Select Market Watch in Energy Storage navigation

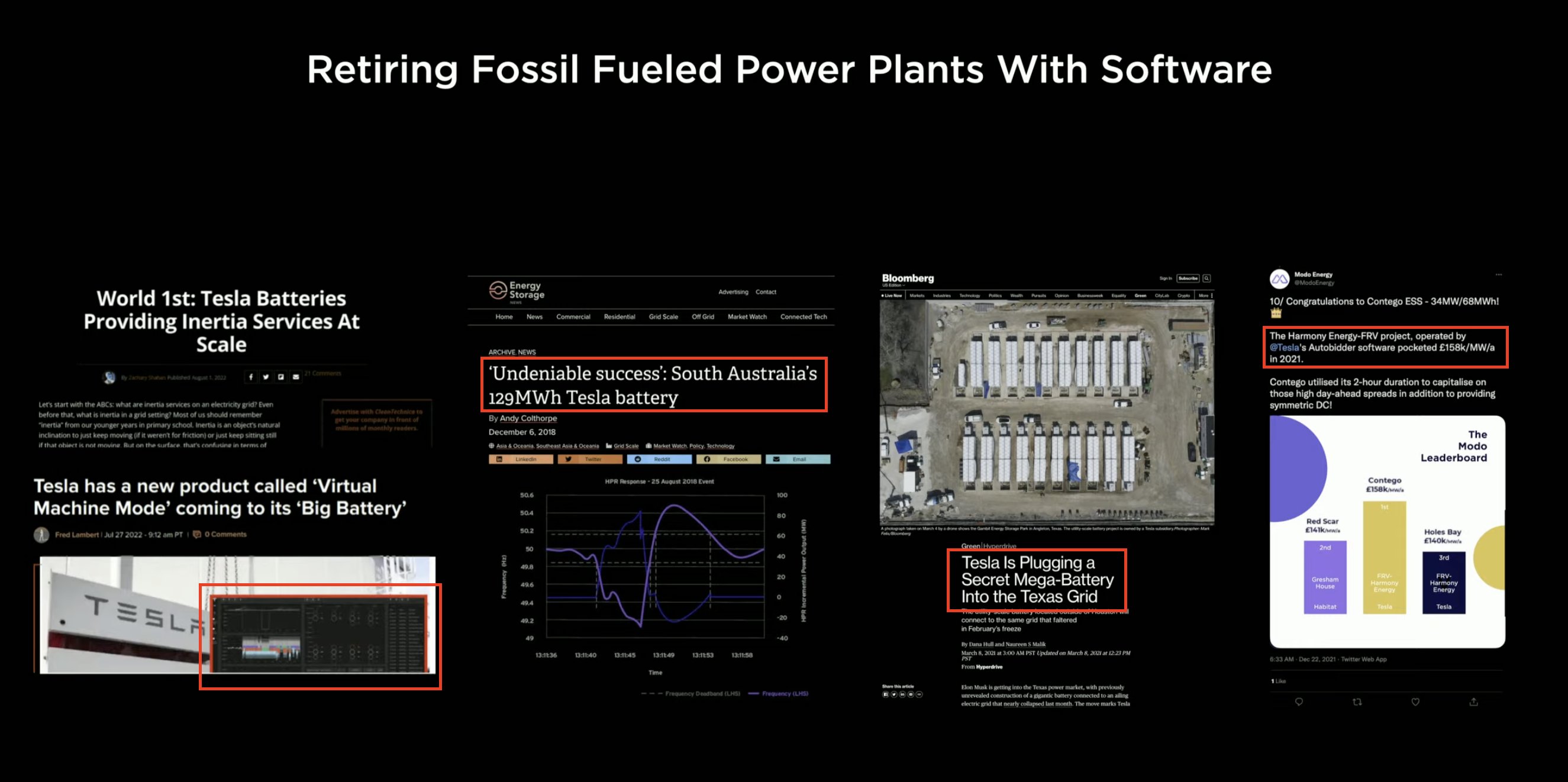coord(747,317)
